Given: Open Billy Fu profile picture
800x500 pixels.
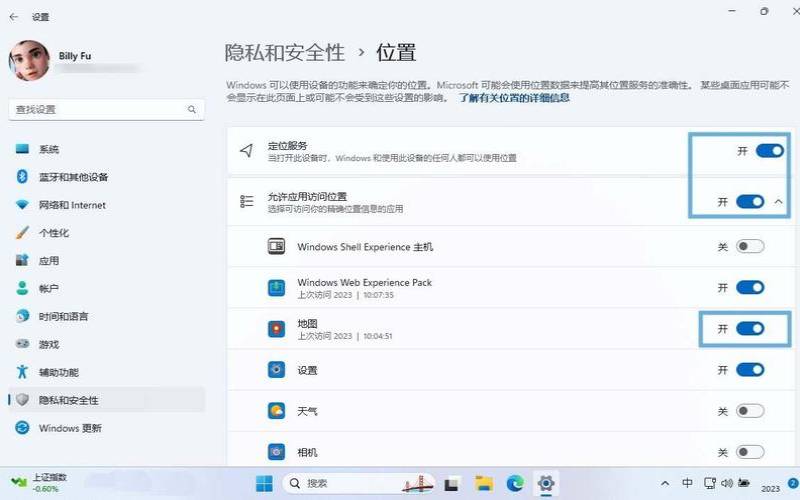Looking at the screenshot, I should (x=29, y=61).
